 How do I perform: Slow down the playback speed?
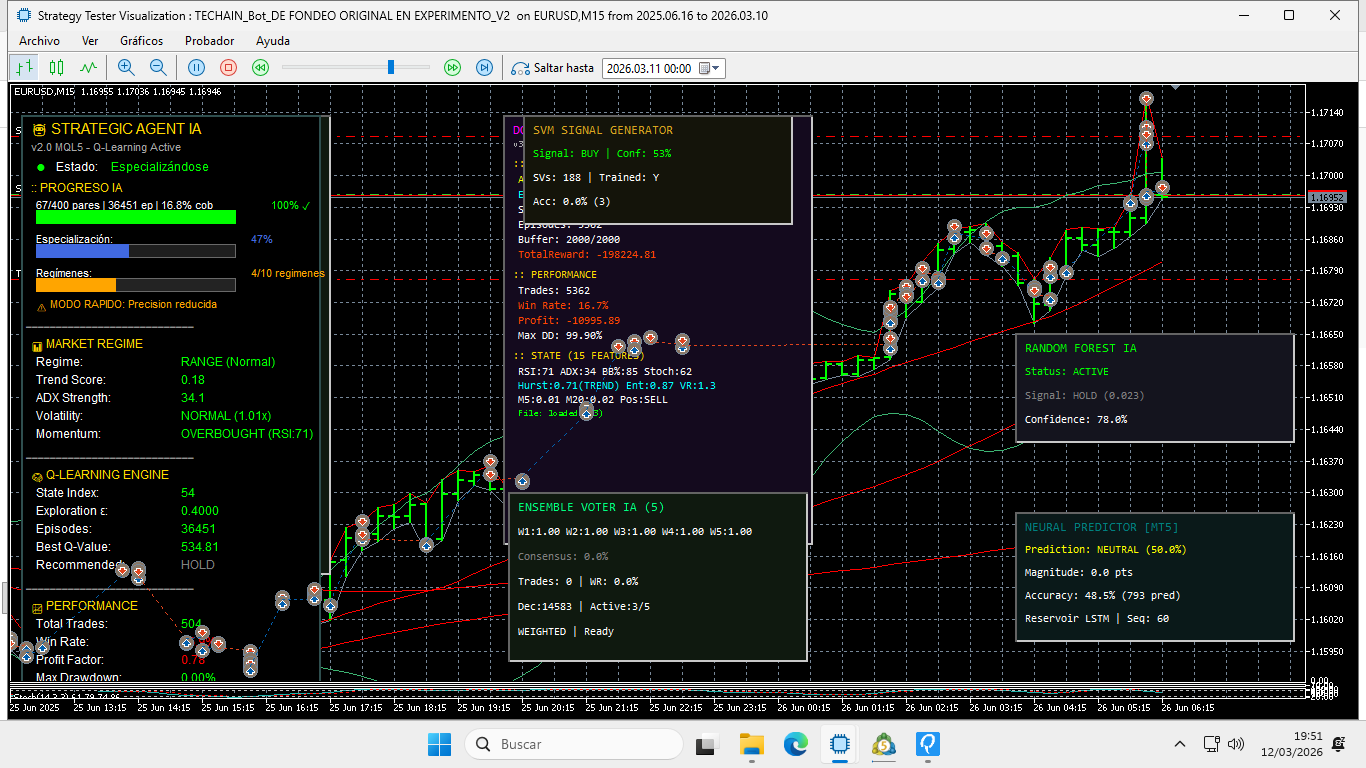[261, 67]
